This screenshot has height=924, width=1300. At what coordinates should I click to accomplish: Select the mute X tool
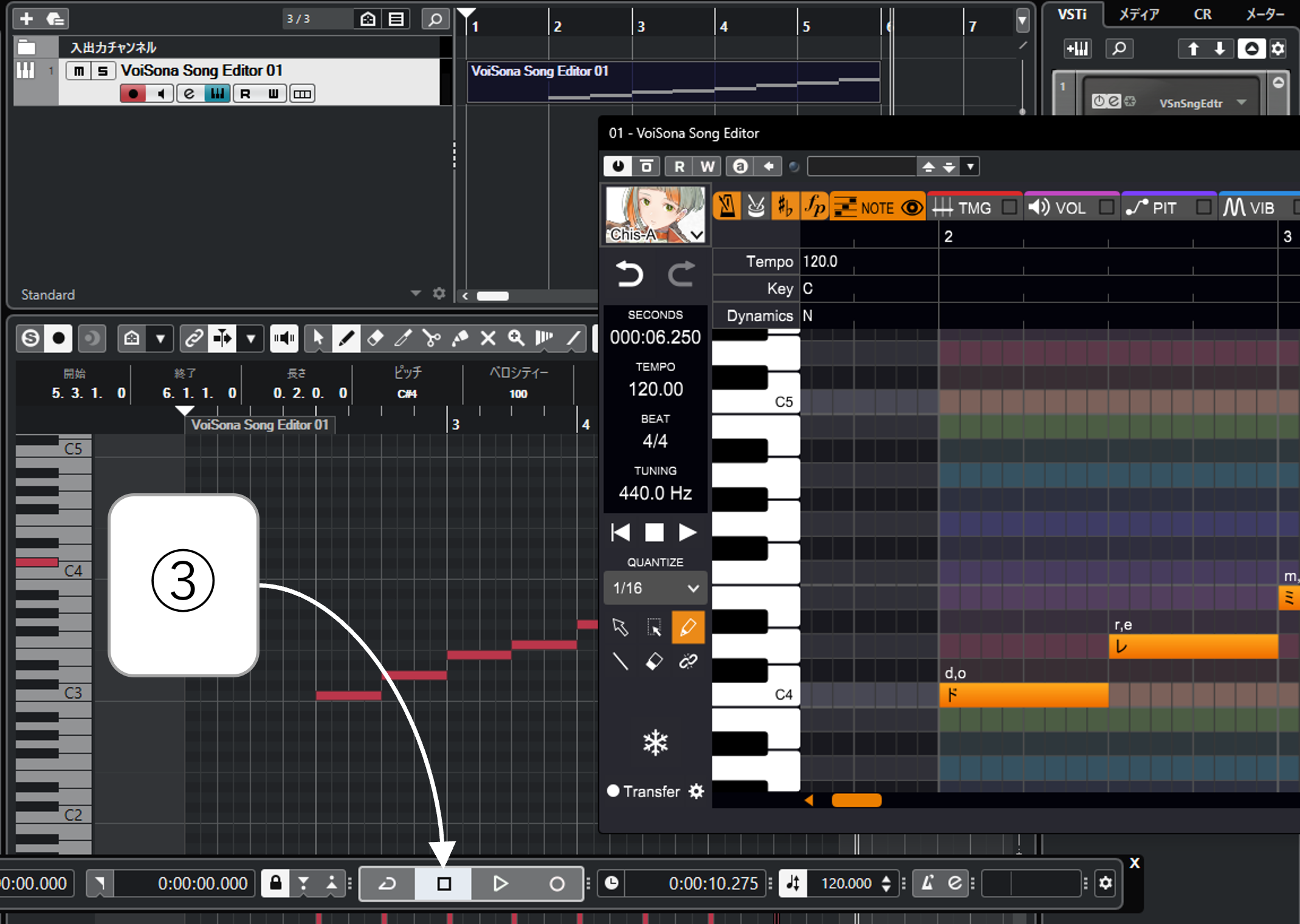pyautogui.click(x=488, y=338)
